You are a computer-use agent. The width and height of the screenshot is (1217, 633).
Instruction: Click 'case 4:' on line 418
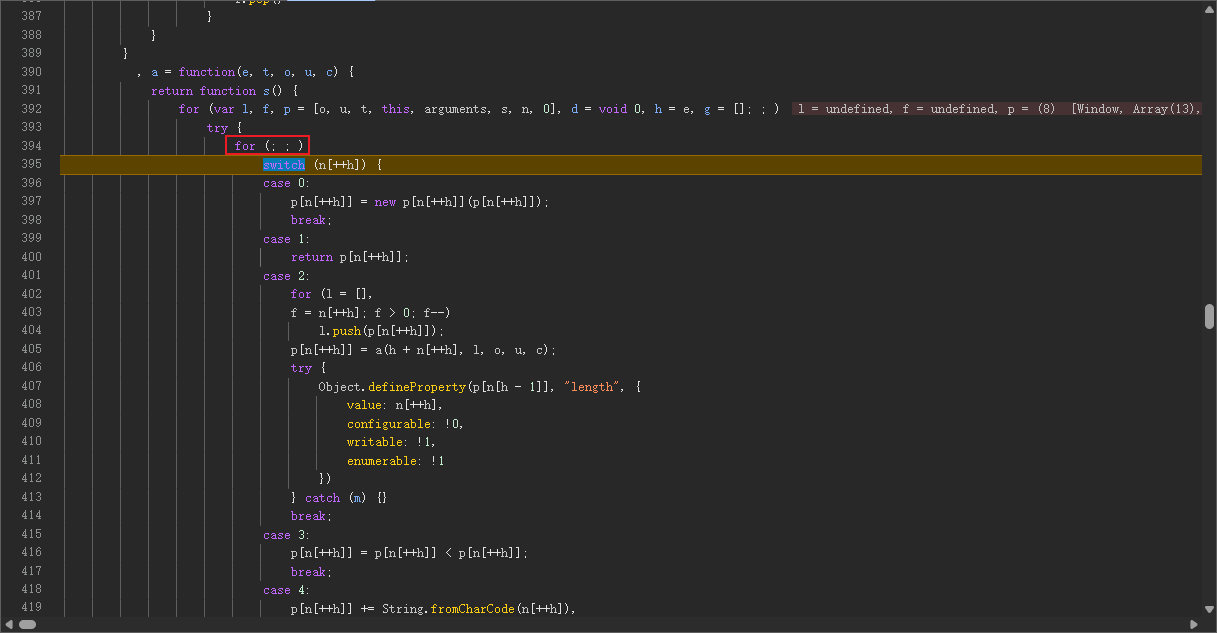point(287,590)
